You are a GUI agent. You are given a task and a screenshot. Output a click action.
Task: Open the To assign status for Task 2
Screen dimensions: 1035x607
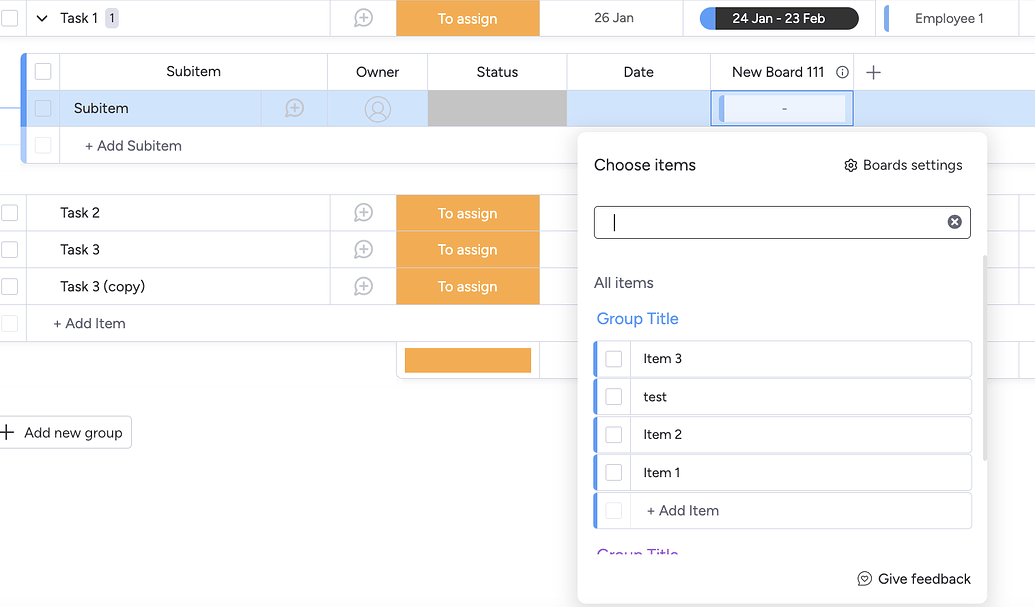[x=467, y=213]
